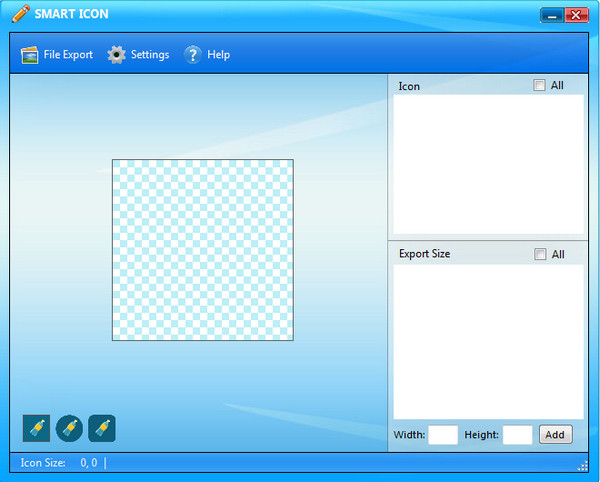Screen dimensions: 600x482
Task: Select the square shape icon style
Action: coord(36,428)
